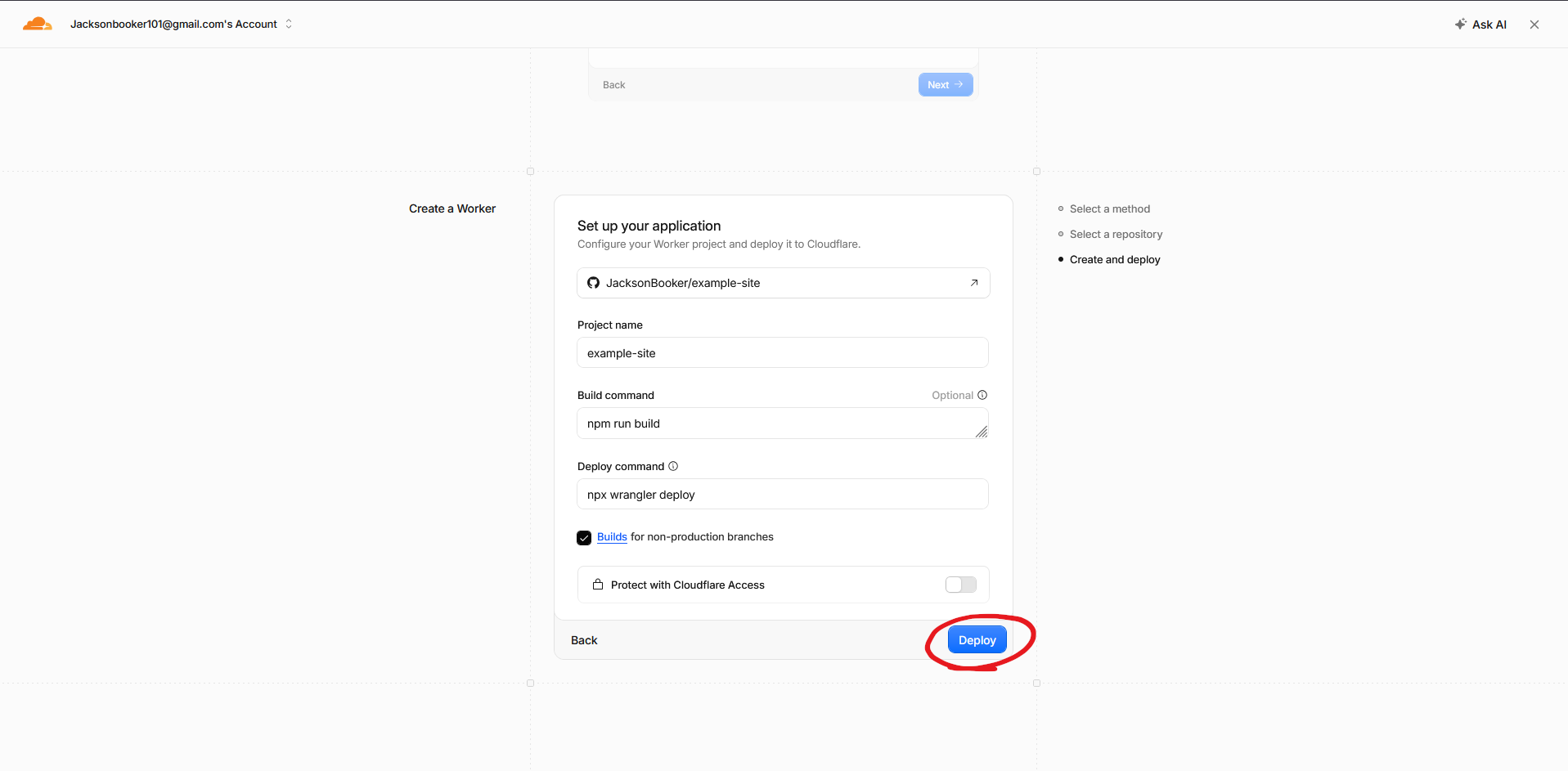Close the Create a Worker dialog
The image size is (1568, 771).
(1534, 25)
